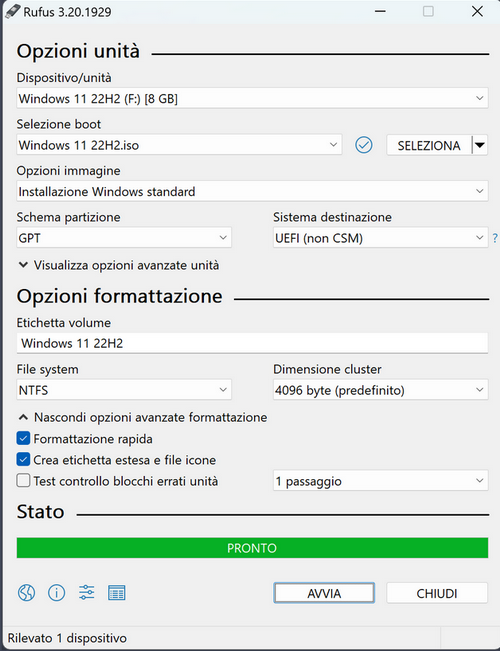
Task: Click checksum checkmark circle icon
Action: (364, 145)
